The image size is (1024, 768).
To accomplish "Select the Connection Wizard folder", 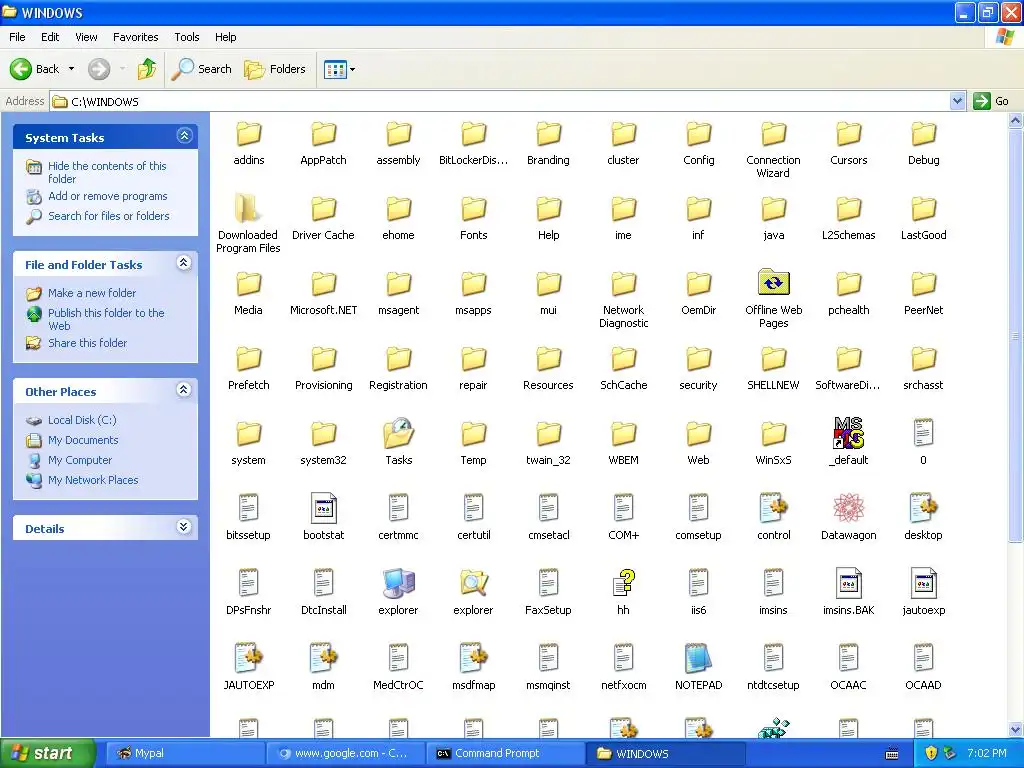I will (774, 134).
